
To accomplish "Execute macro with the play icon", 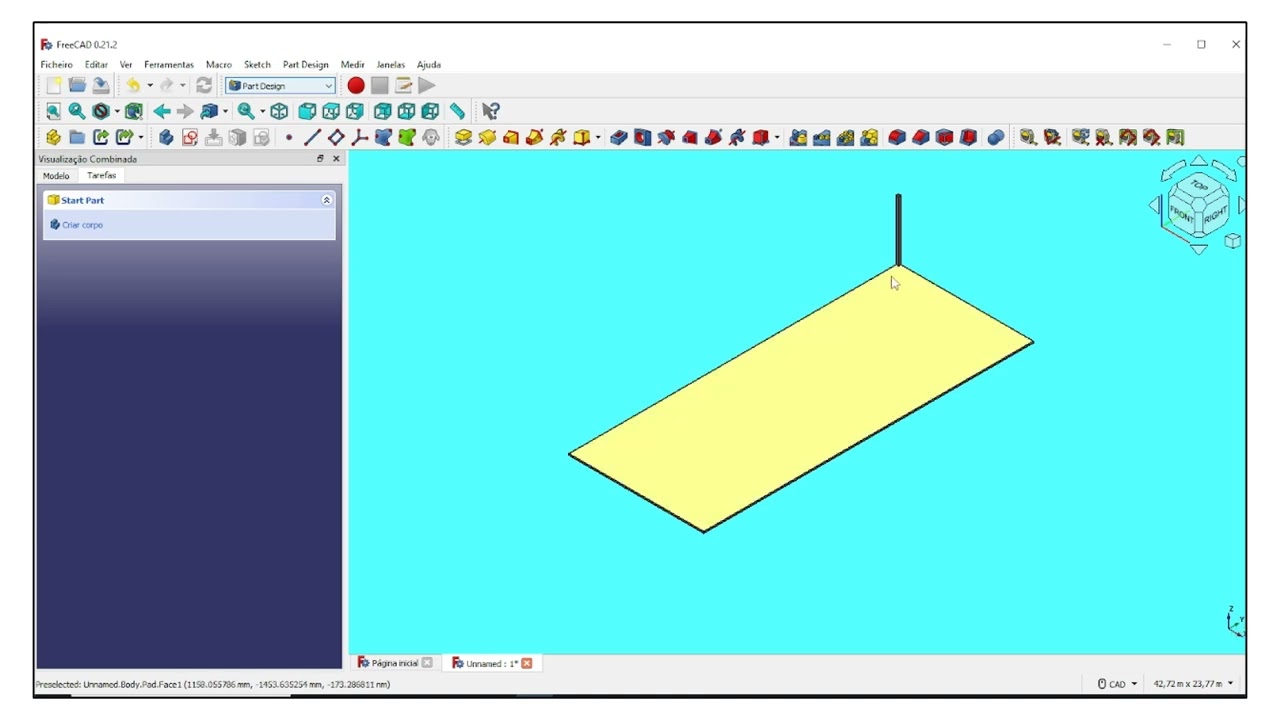I will pos(427,86).
